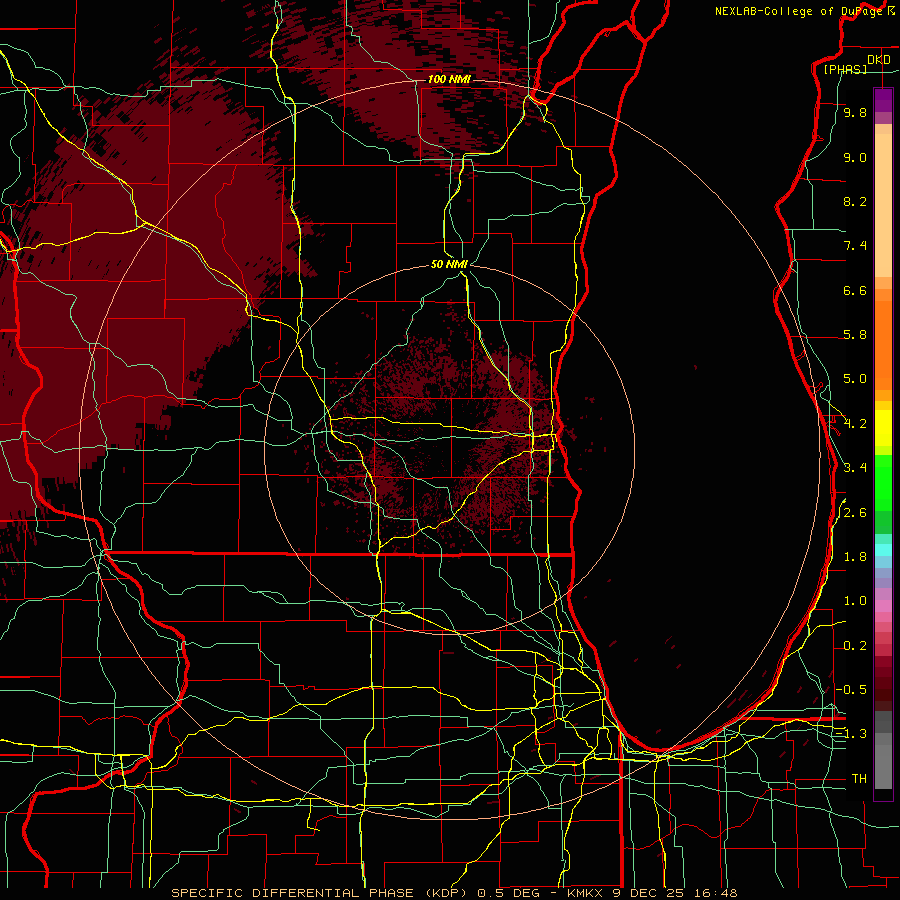Click the DKD unit label above scale

coord(878,60)
